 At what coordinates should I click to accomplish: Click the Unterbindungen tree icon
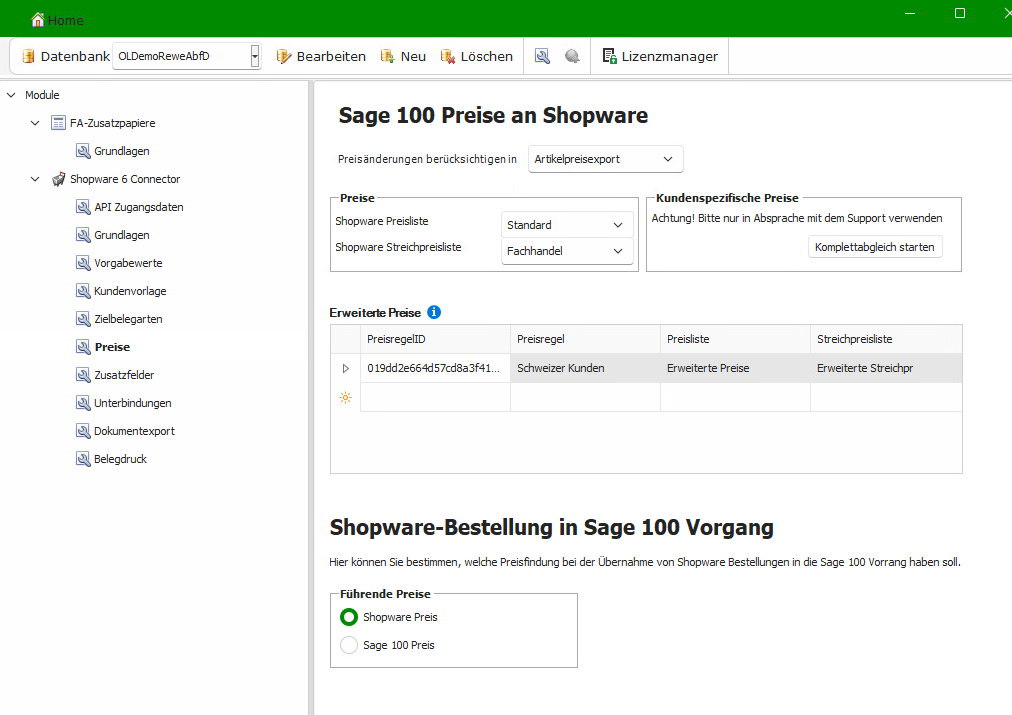(83, 403)
